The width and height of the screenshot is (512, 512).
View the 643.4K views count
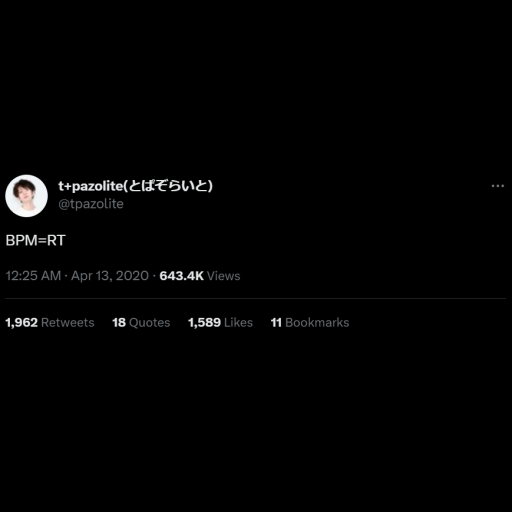pos(181,276)
